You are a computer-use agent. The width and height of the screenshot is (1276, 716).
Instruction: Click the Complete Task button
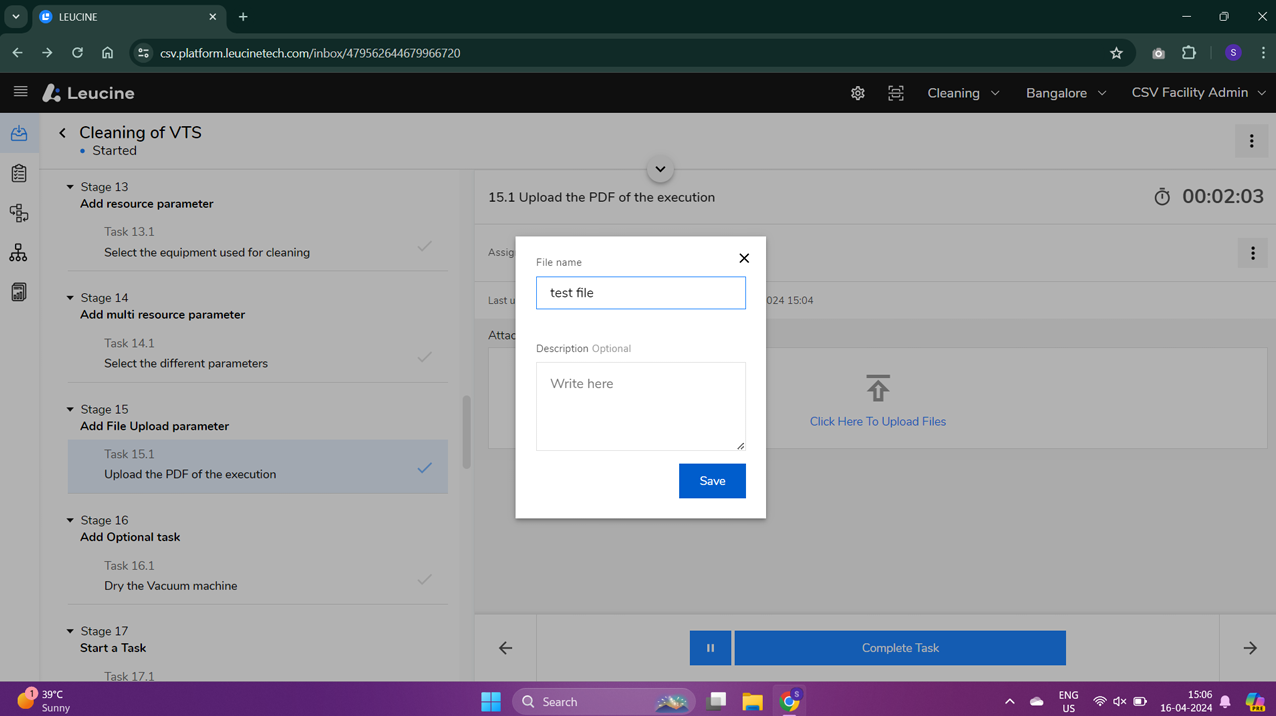click(x=900, y=648)
